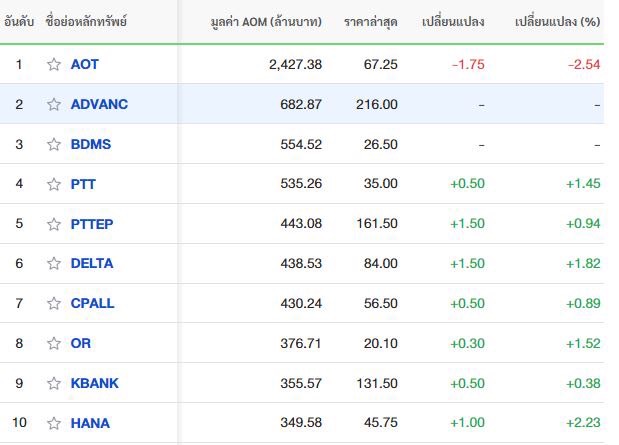Open the DELTA stock details link
The width and height of the screenshot is (619, 445).
pos(92,263)
